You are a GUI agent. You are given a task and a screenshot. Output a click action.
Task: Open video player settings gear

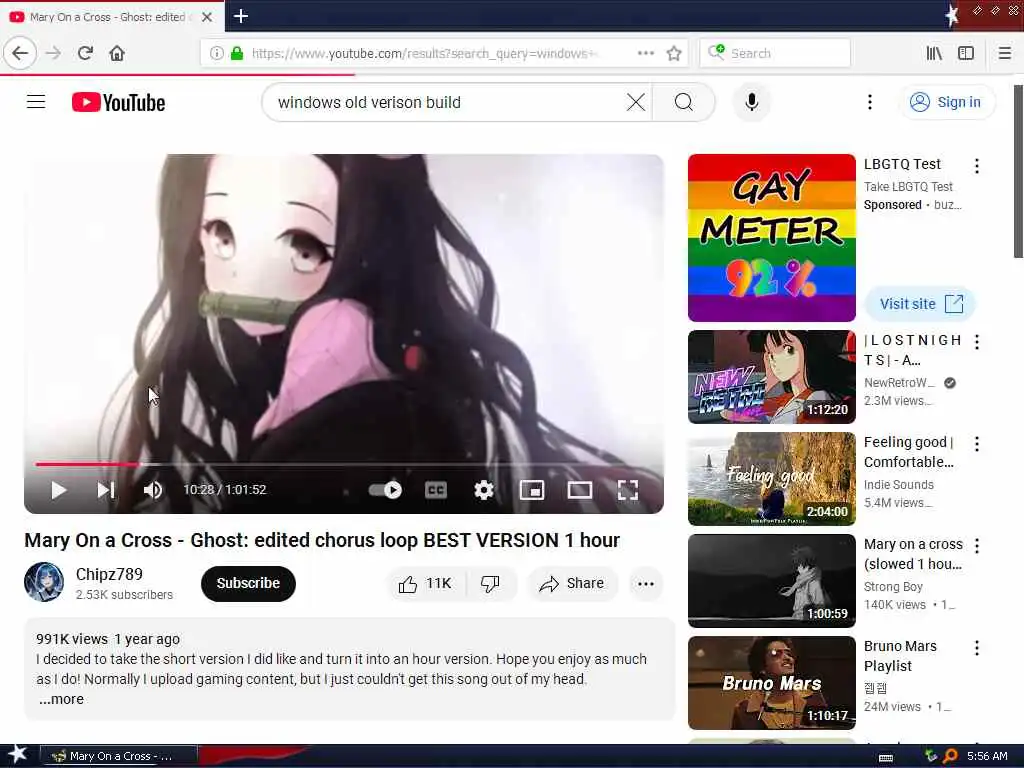tap(484, 490)
